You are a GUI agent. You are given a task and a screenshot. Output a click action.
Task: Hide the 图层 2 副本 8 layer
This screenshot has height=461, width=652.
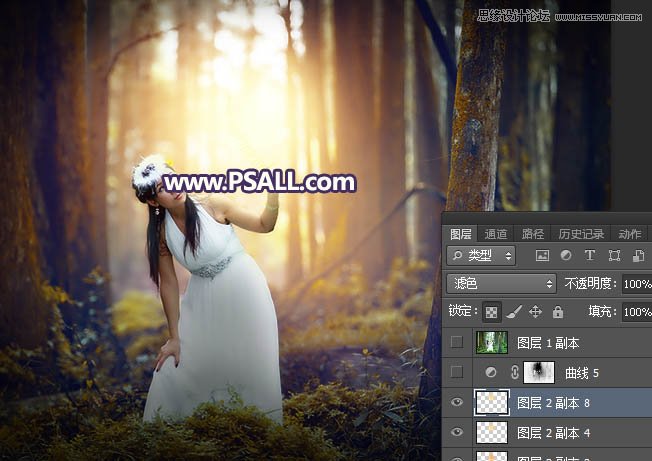(x=457, y=402)
